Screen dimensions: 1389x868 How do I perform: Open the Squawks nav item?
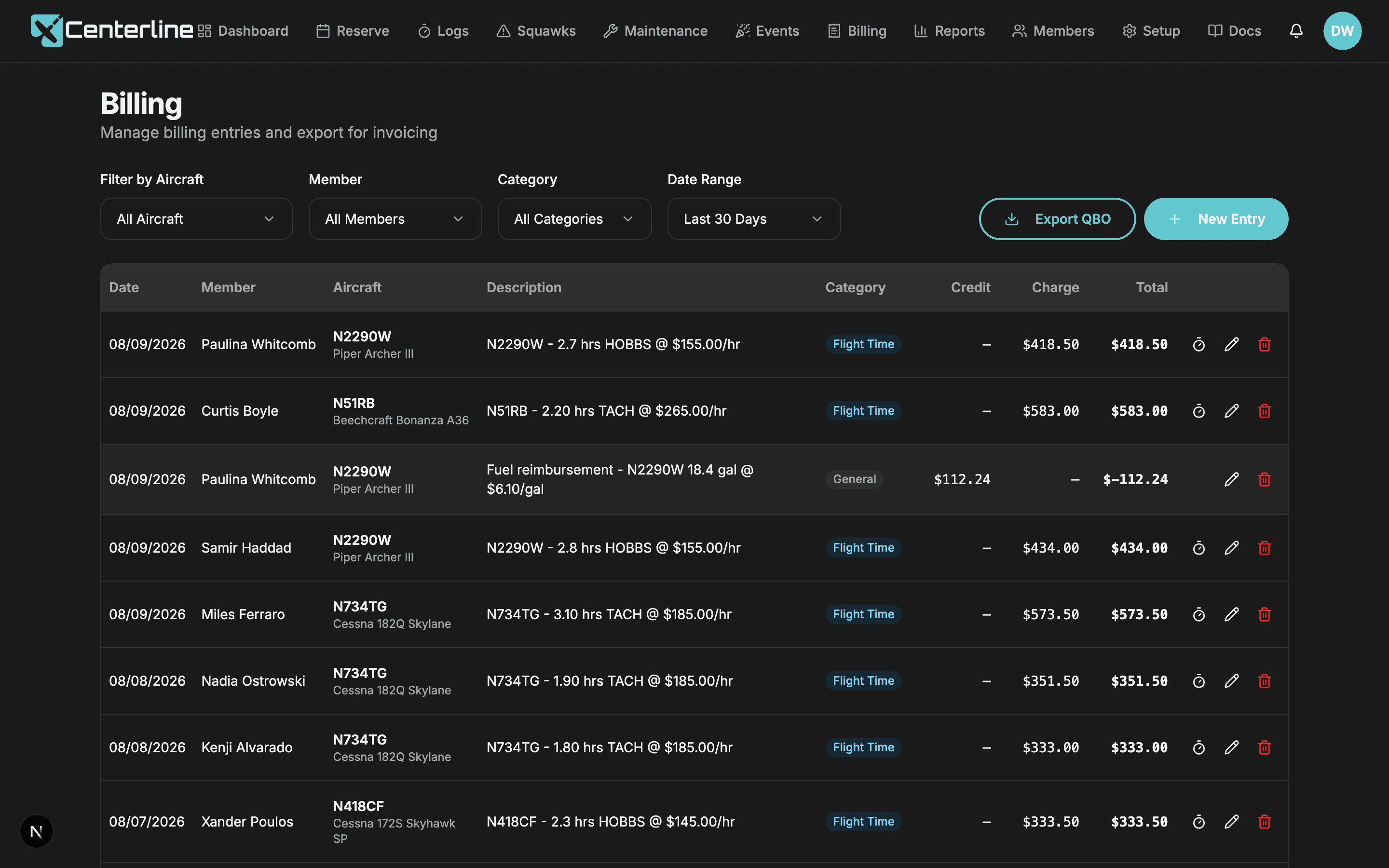pos(536,31)
